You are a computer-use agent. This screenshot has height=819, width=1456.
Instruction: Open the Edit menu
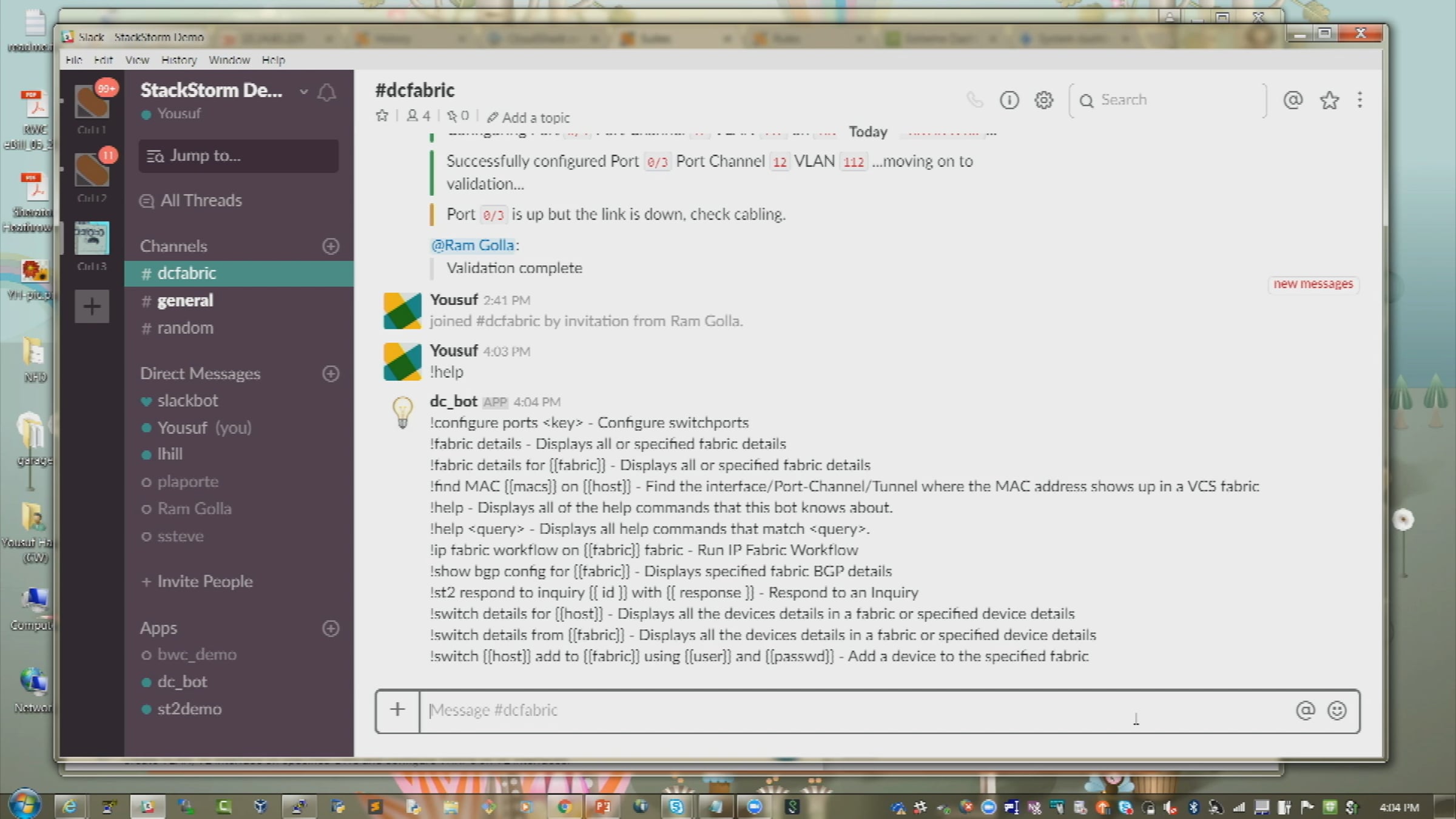[x=103, y=60]
